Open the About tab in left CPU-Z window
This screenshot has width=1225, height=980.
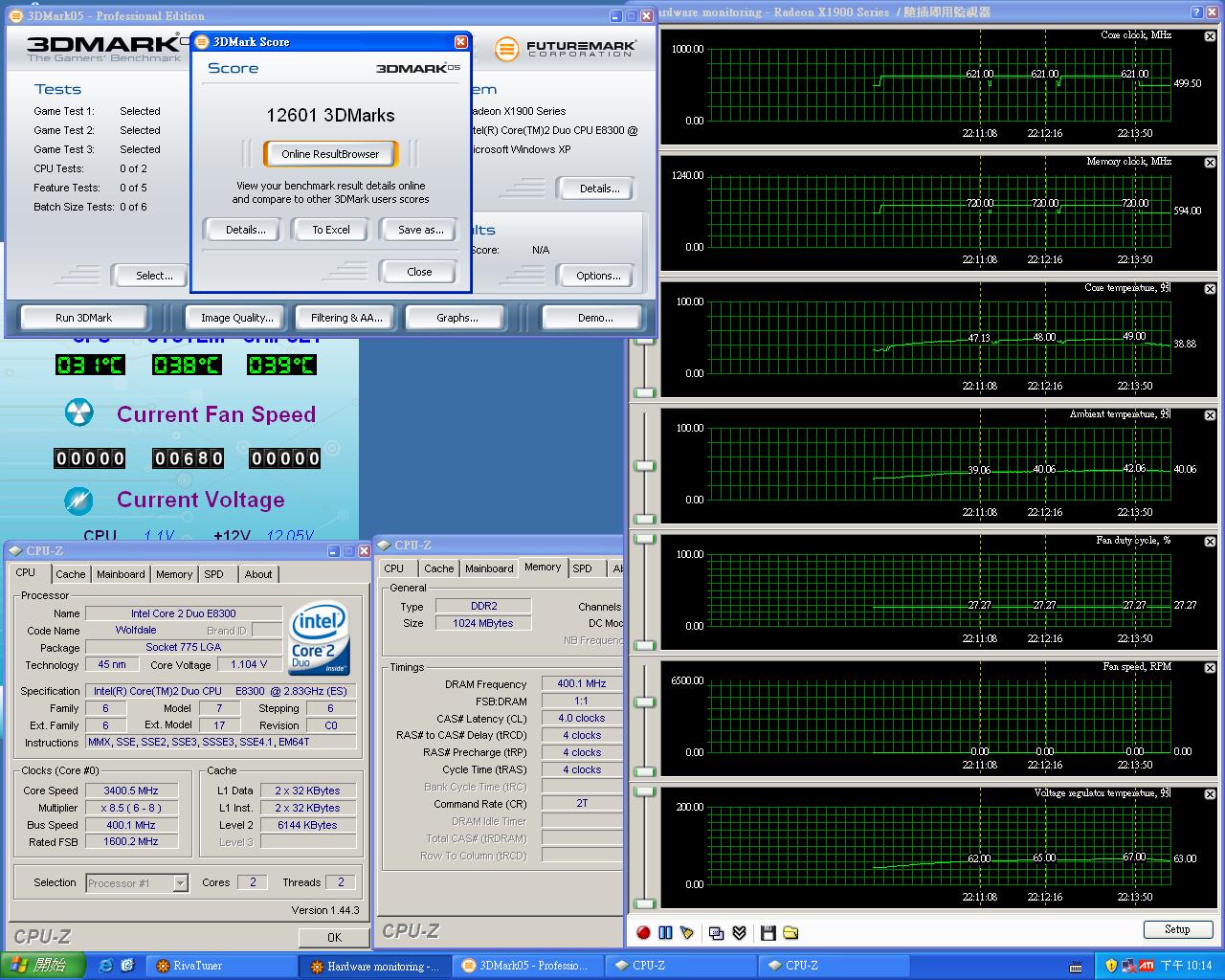coord(258,574)
